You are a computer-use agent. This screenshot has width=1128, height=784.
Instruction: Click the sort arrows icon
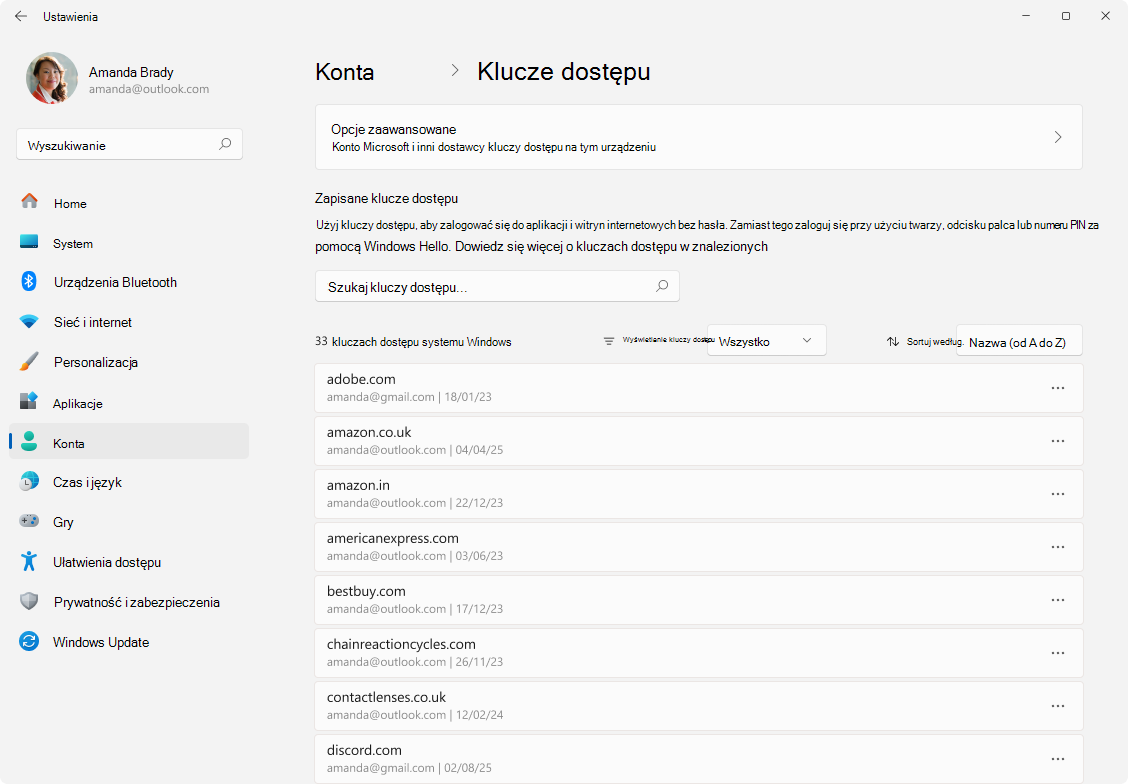click(893, 342)
